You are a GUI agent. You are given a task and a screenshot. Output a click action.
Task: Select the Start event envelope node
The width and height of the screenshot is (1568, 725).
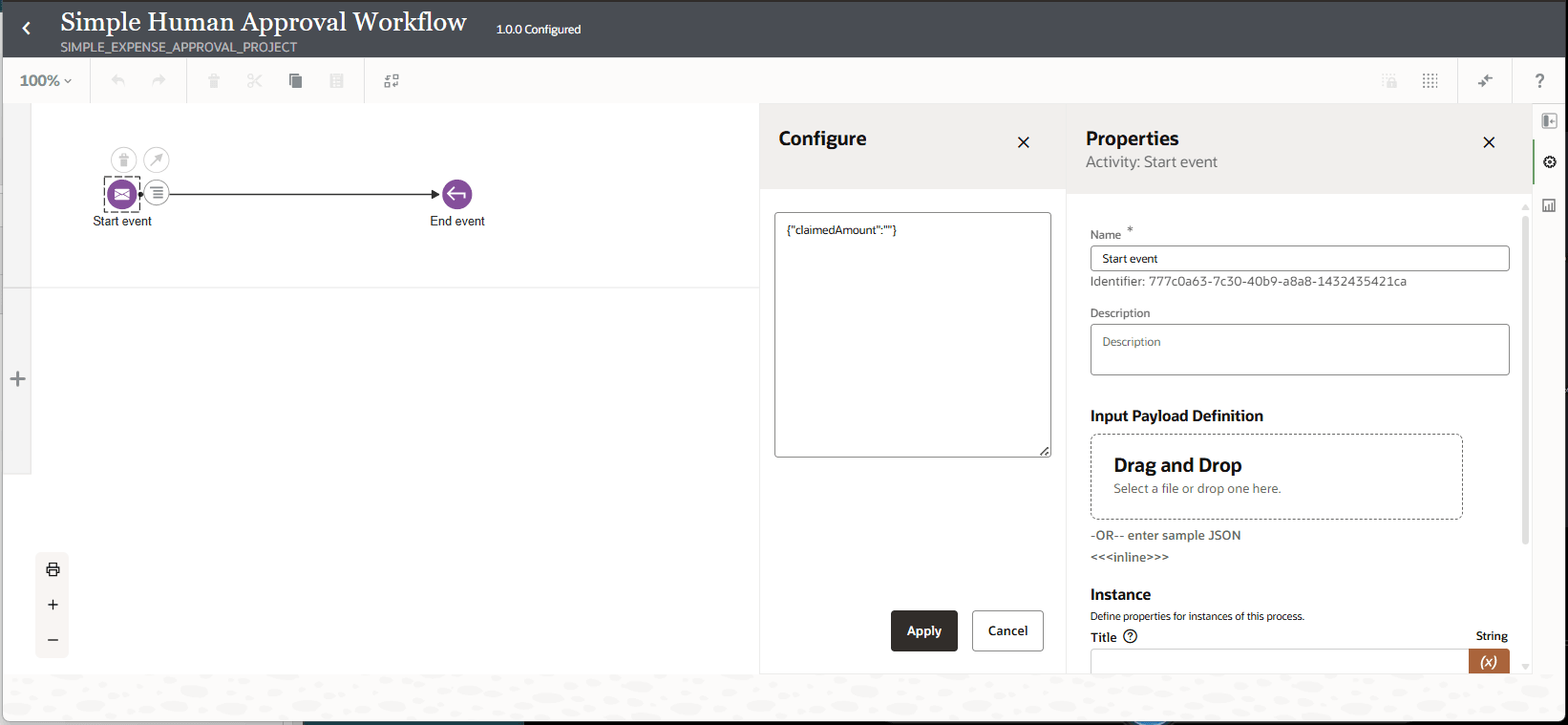[122, 194]
